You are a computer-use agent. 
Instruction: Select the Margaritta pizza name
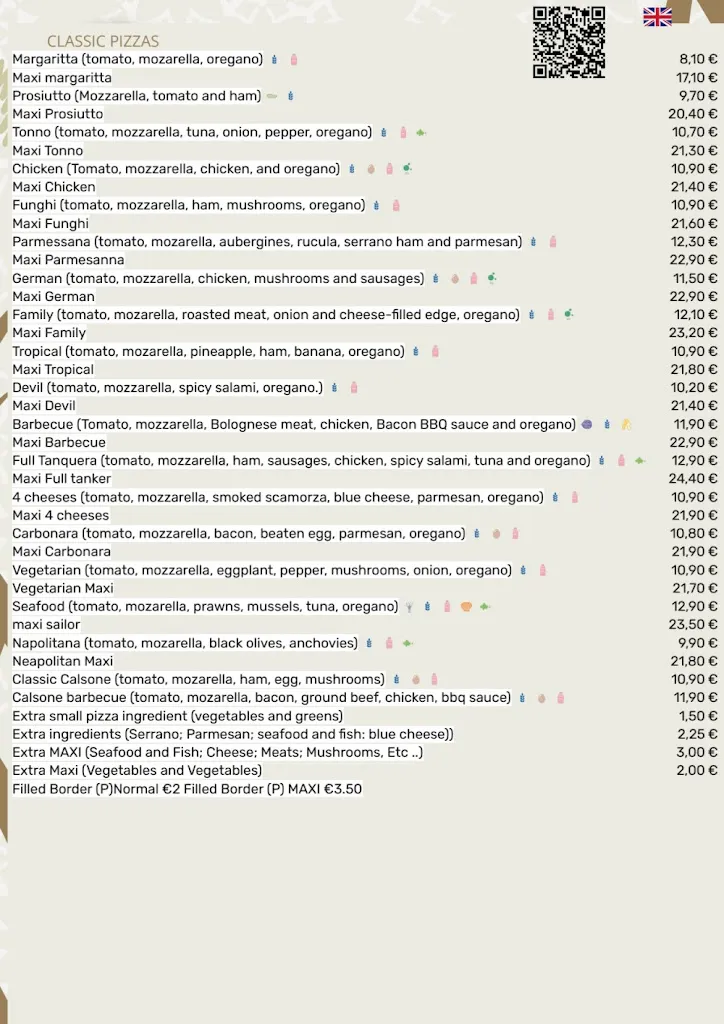[x=45, y=59]
